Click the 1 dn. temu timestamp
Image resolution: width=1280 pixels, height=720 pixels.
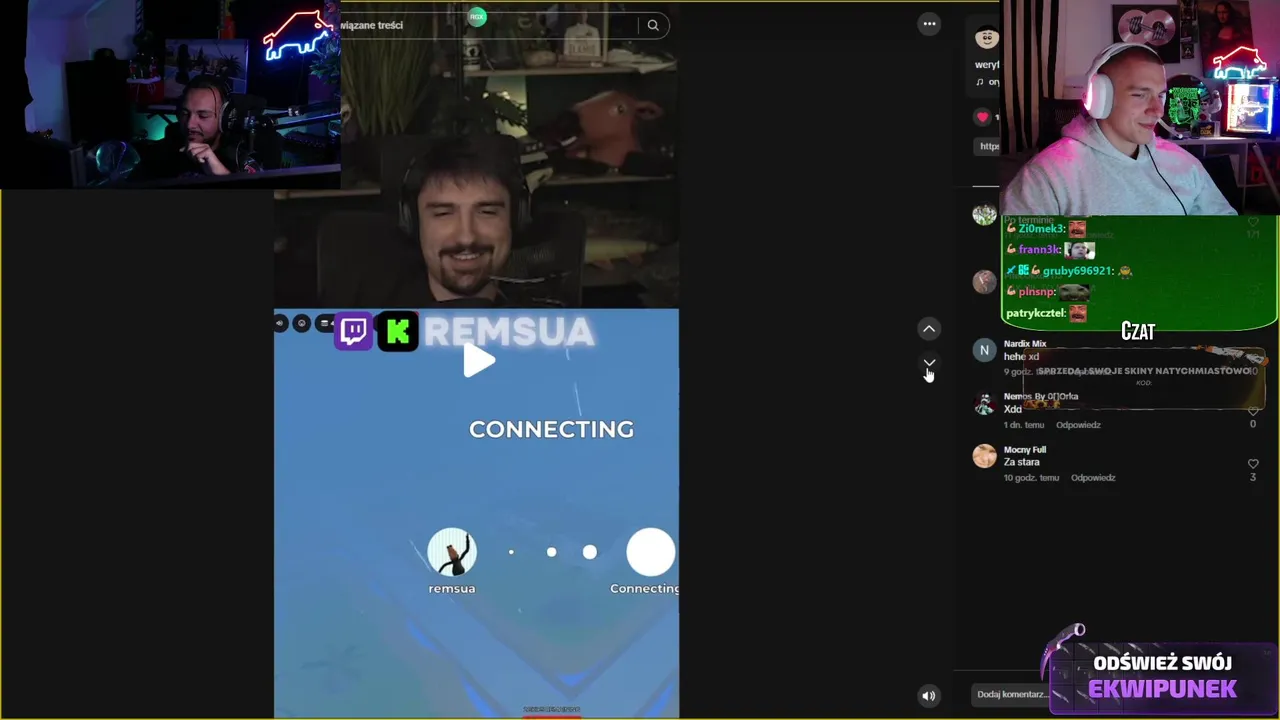pos(1024,425)
